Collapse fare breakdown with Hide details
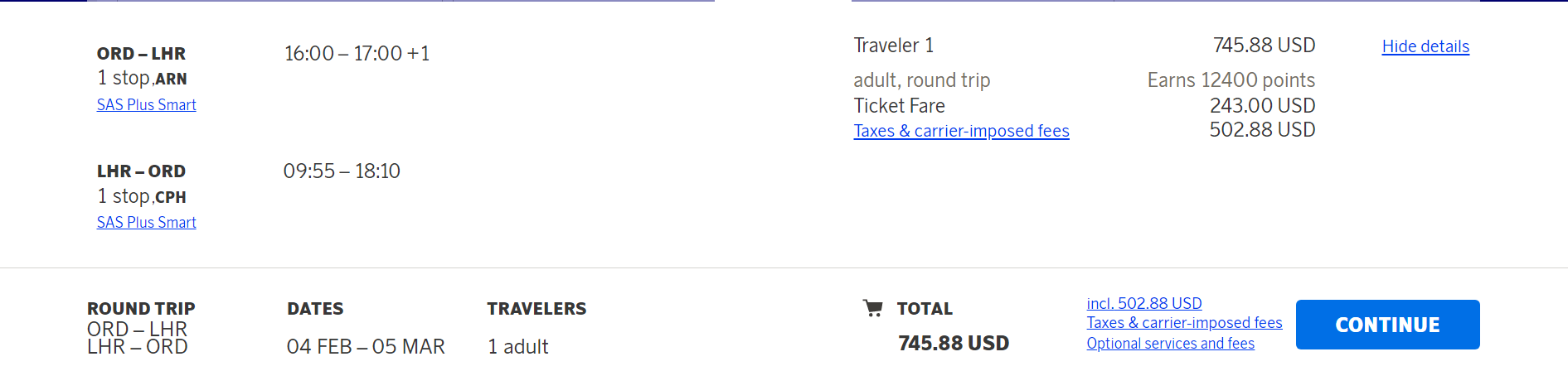 tap(1425, 46)
